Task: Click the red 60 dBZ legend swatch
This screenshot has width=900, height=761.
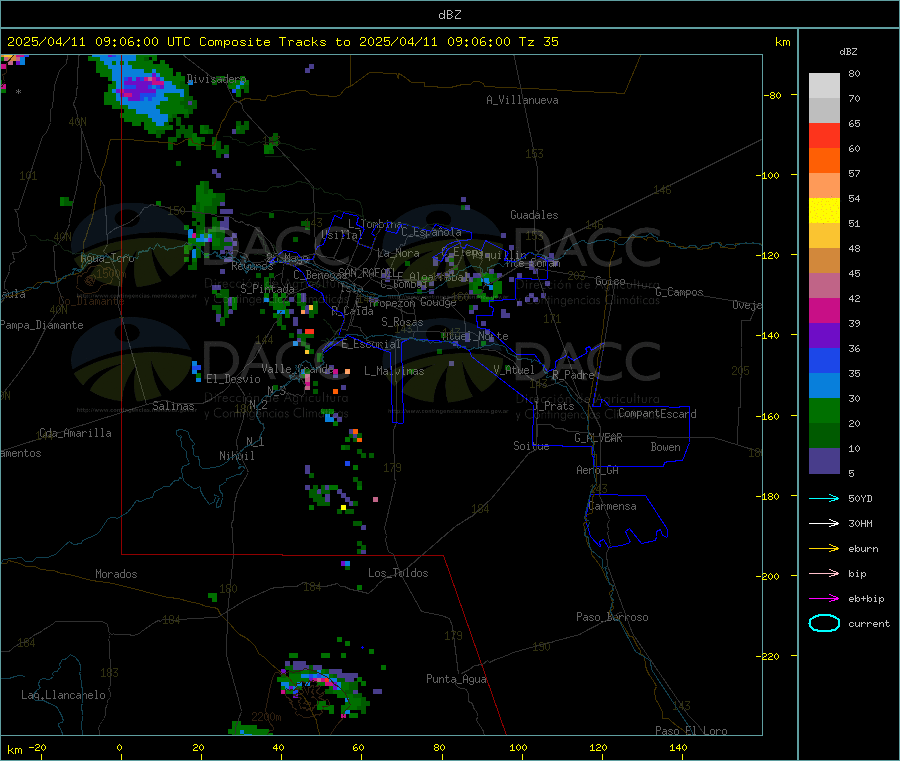Action: pyautogui.click(x=824, y=135)
